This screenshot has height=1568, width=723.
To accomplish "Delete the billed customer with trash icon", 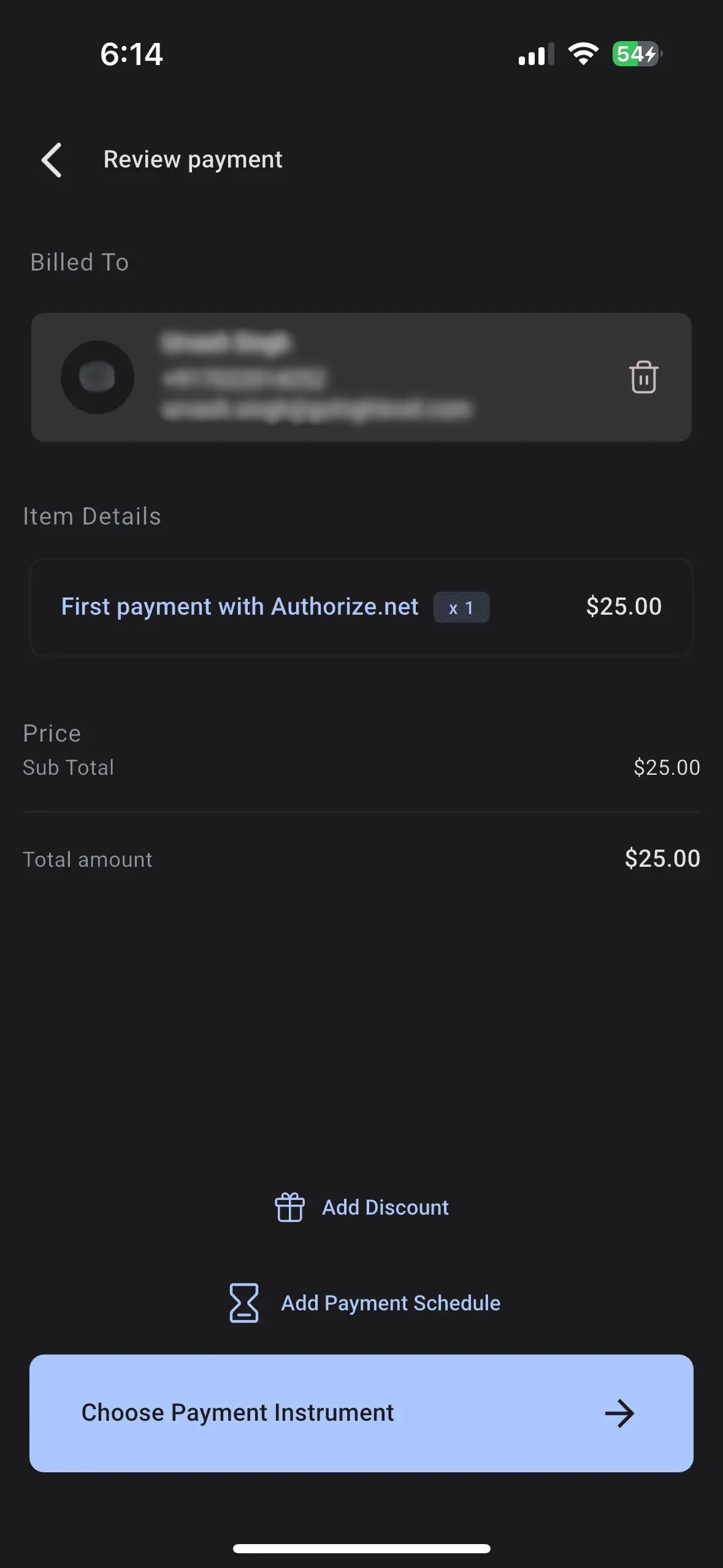I will [x=643, y=377].
